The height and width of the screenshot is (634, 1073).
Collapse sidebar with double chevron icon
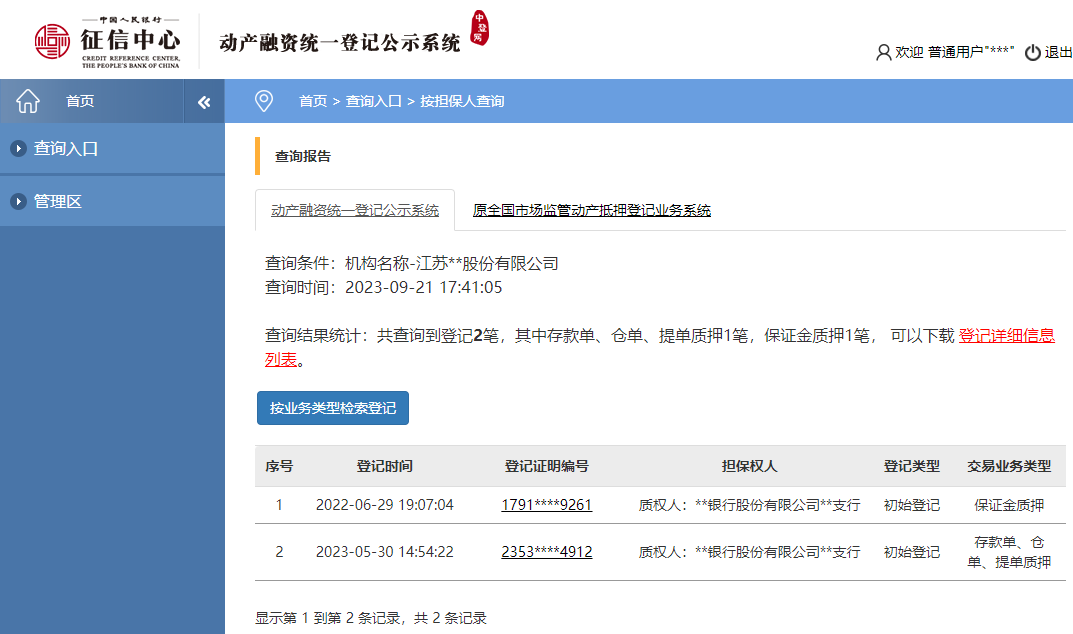(204, 102)
